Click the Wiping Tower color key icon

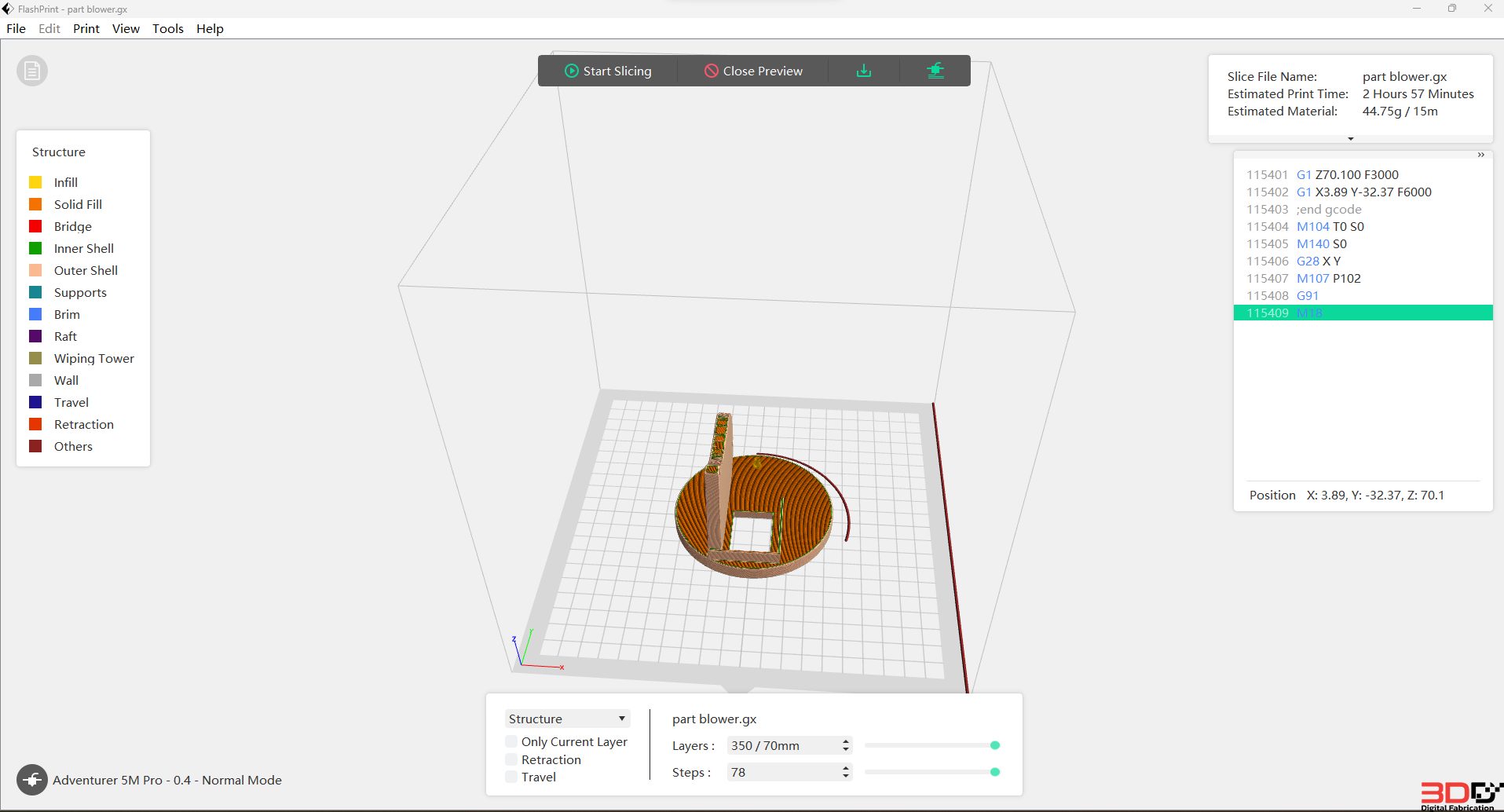click(35, 358)
